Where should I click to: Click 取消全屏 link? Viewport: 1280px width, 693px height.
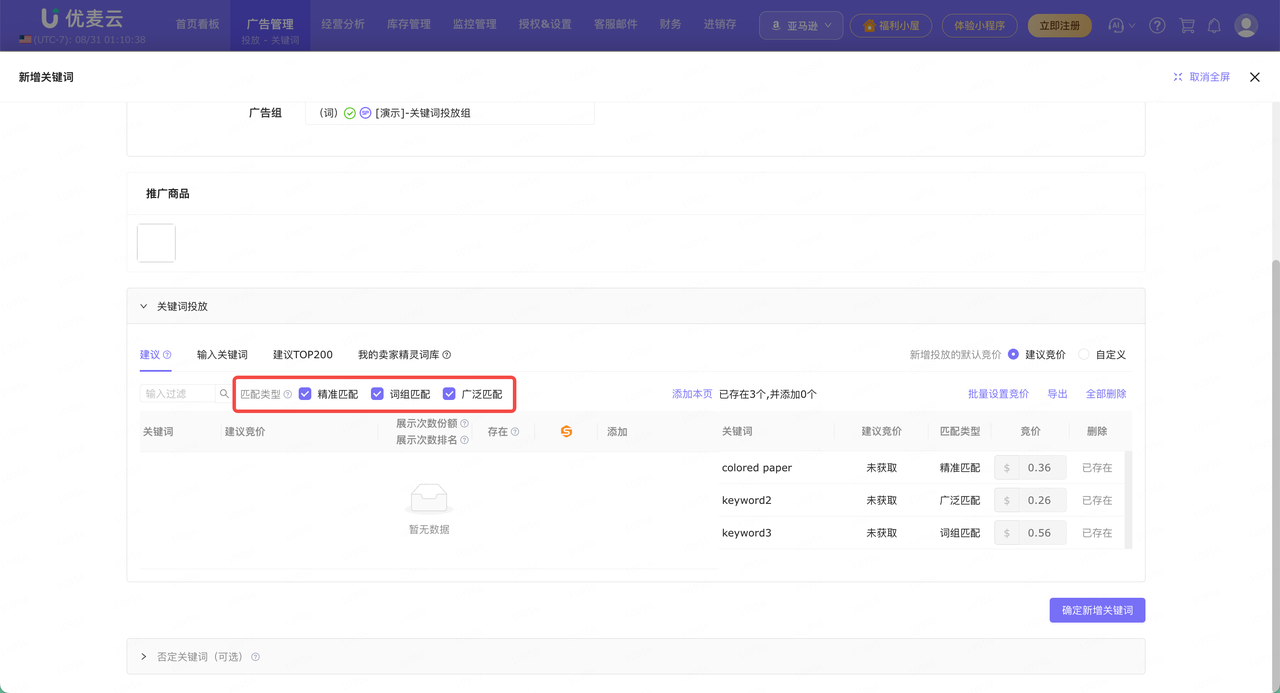[x=1210, y=77]
